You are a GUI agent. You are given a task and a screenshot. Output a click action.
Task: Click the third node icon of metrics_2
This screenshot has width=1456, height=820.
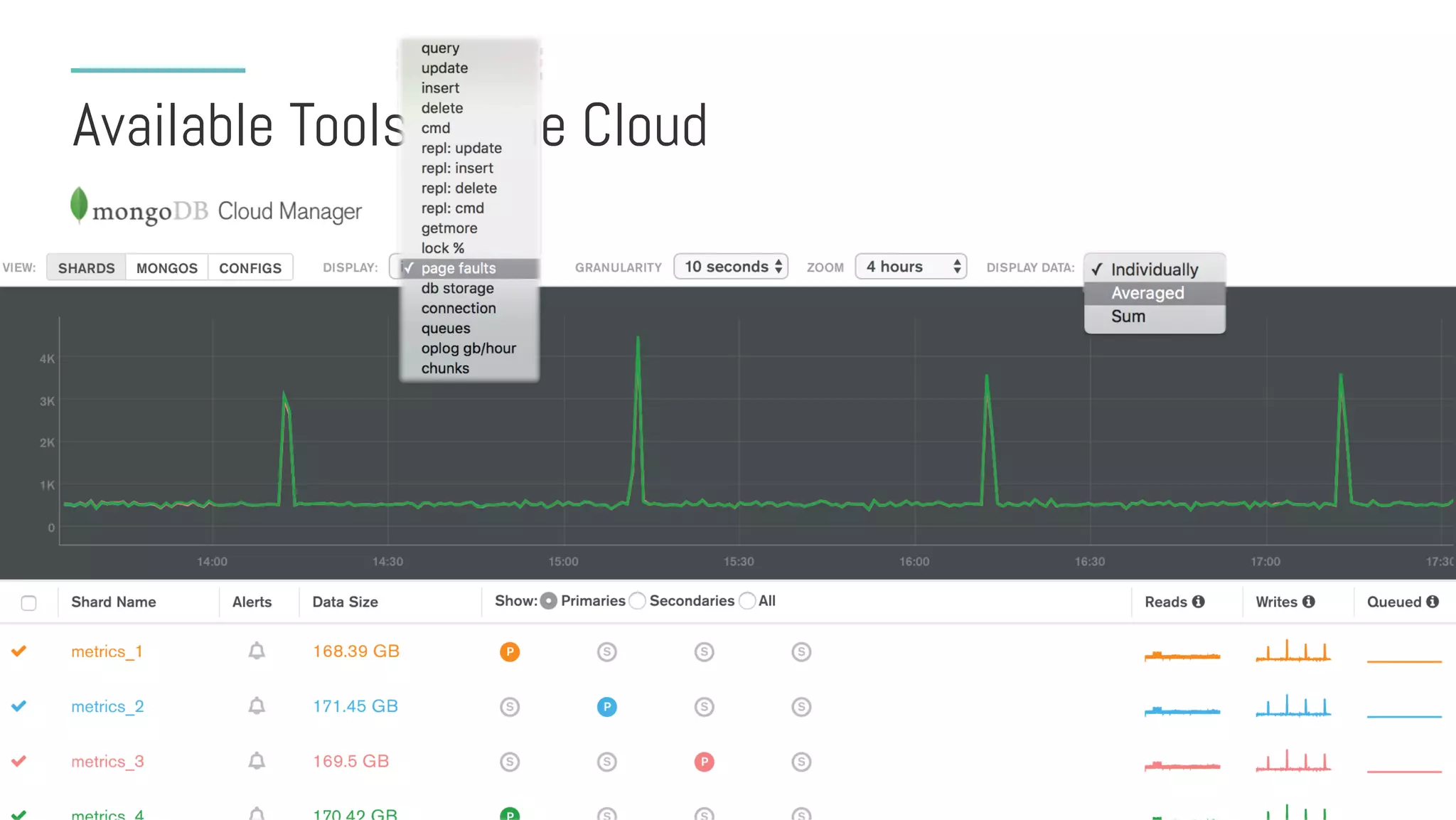[704, 706]
